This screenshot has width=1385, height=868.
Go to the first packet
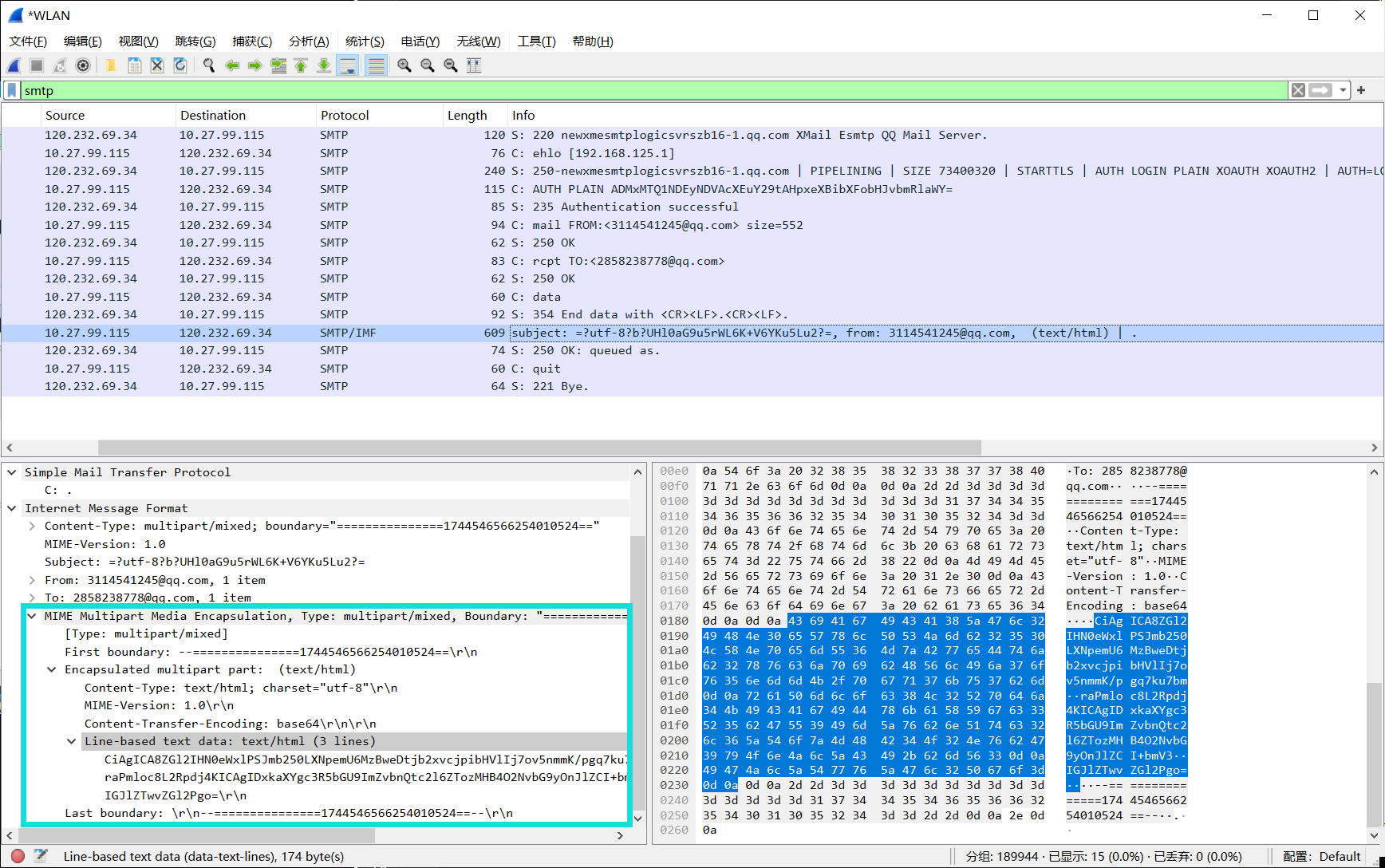coord(301,65)
